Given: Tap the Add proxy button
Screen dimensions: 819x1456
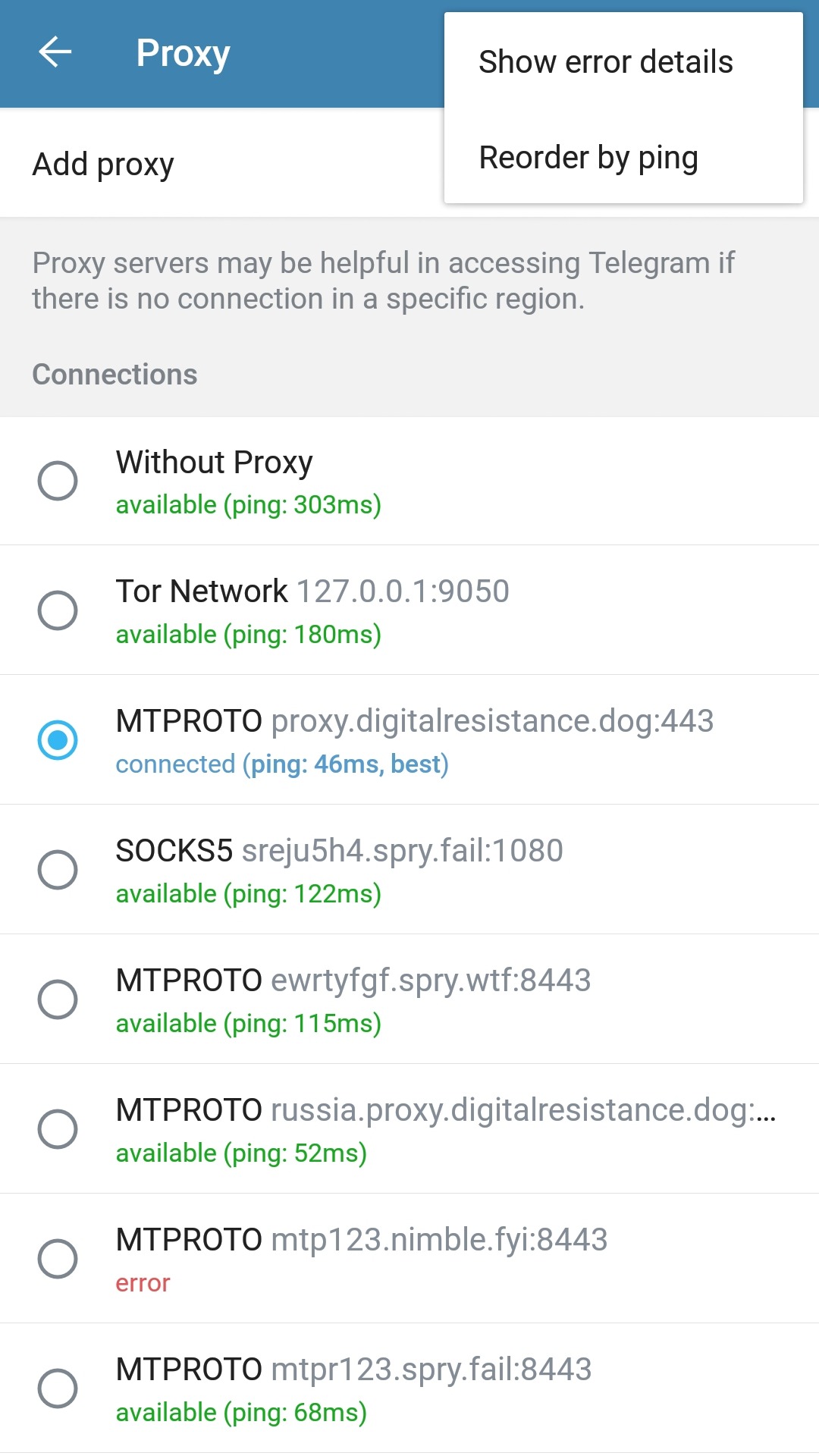Looking at the screenshot, I should (x=103, y=165).
